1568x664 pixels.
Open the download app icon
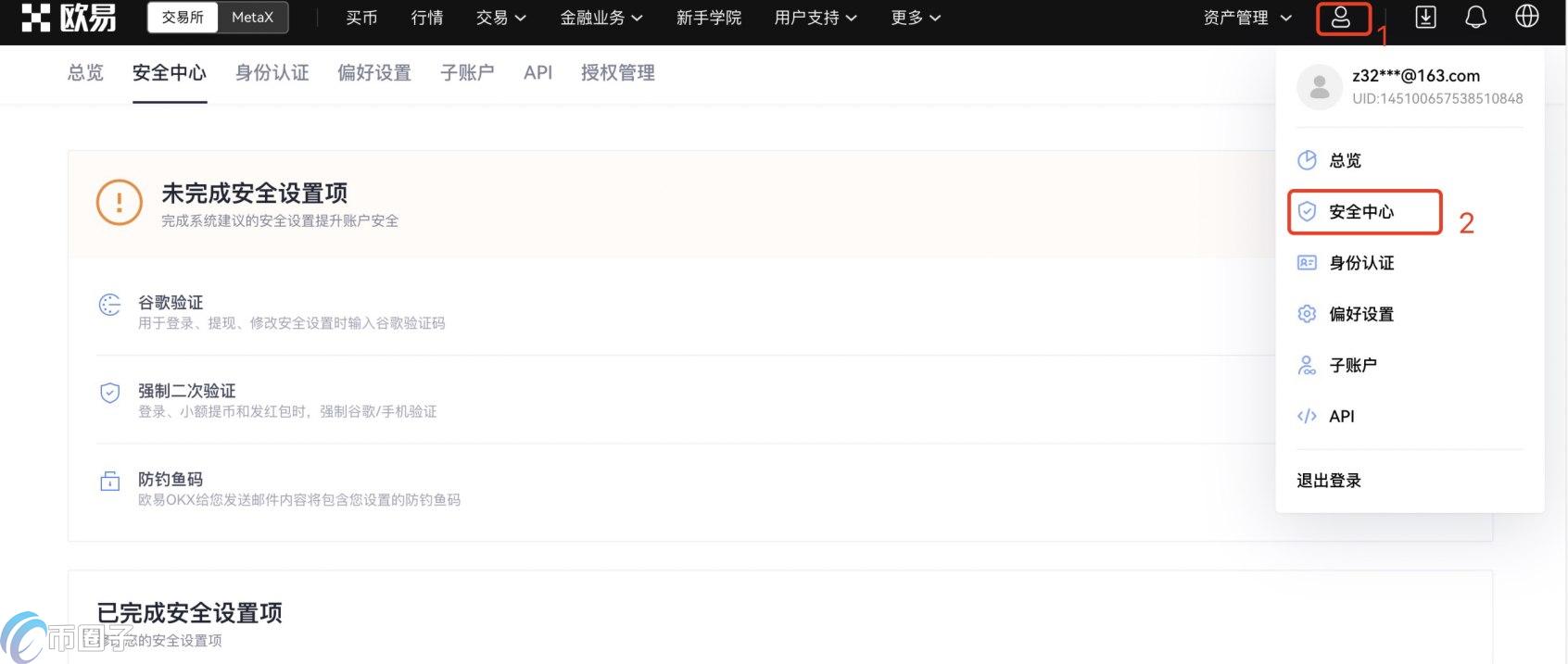1425,18
